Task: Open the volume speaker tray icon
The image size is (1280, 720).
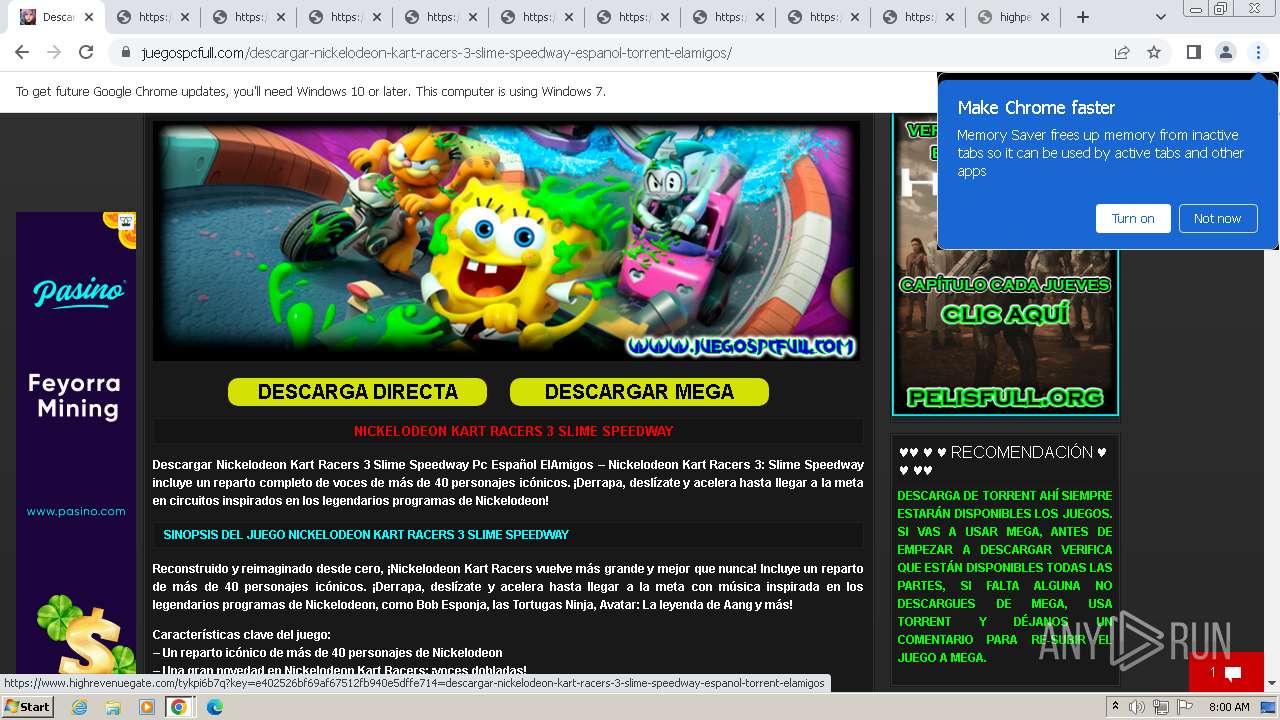Action: (x=1137, y=707)
